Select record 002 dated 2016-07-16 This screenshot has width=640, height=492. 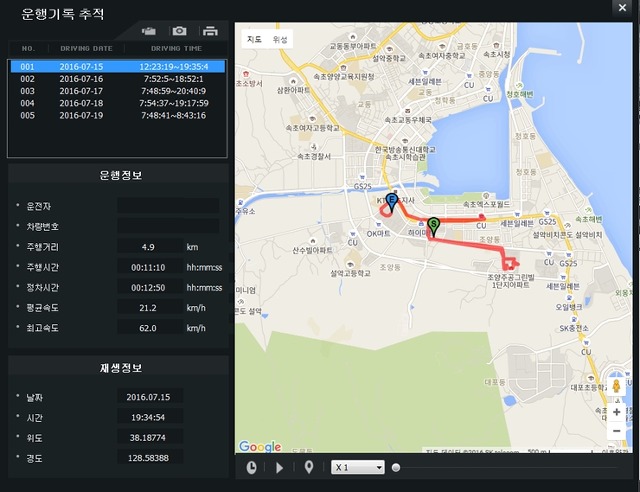pos(118,79)
